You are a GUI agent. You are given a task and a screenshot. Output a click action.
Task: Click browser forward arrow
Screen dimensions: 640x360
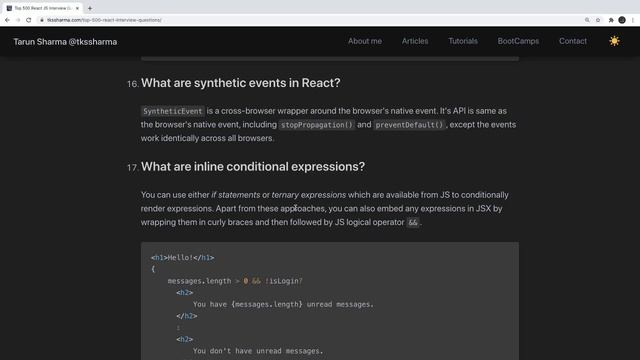18,20
